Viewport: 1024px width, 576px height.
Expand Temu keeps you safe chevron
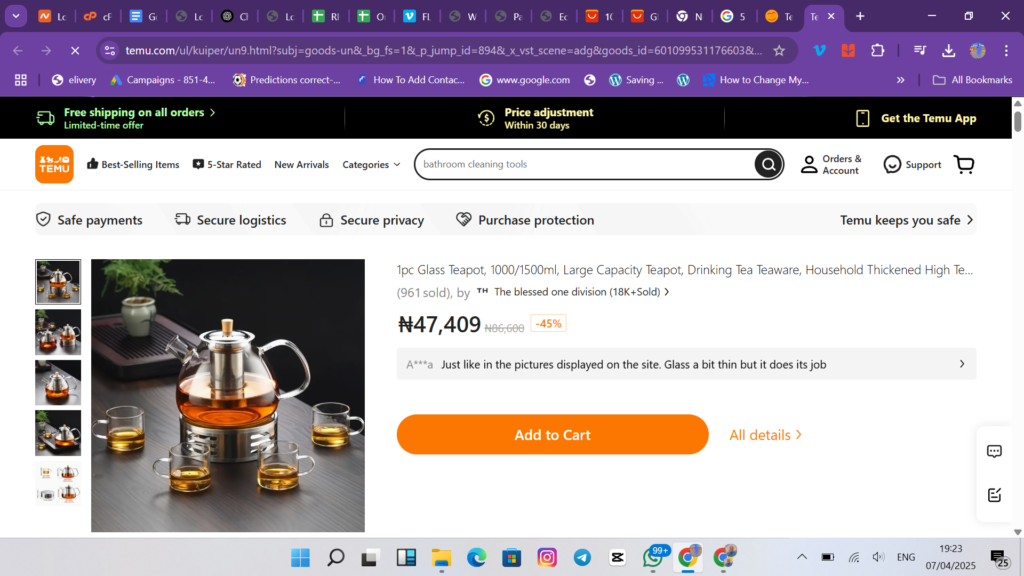point(969,220)
